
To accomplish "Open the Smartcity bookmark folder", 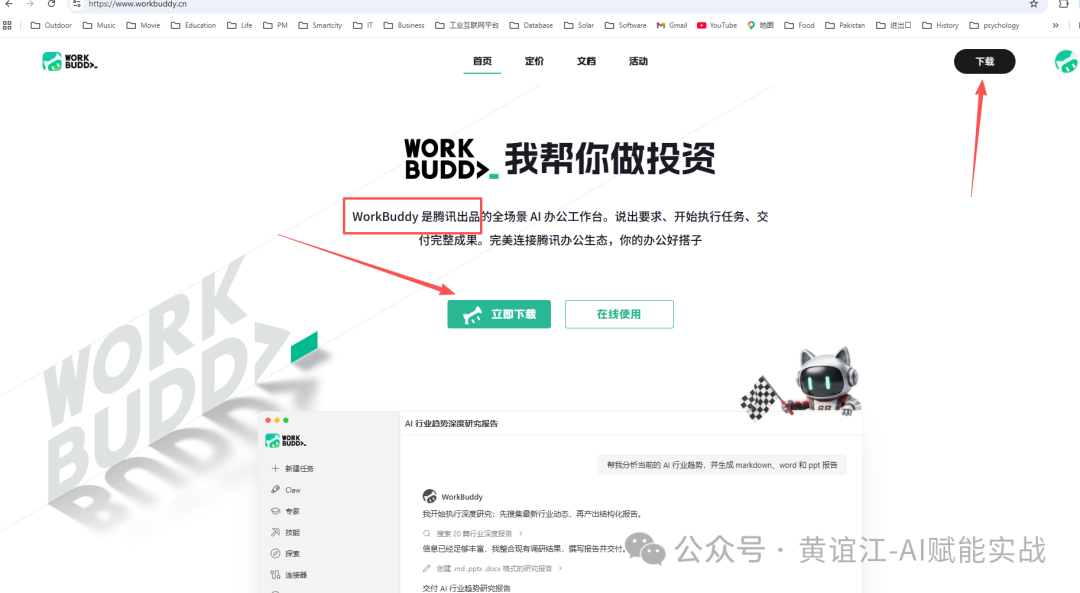I will [x=320, y=25].
